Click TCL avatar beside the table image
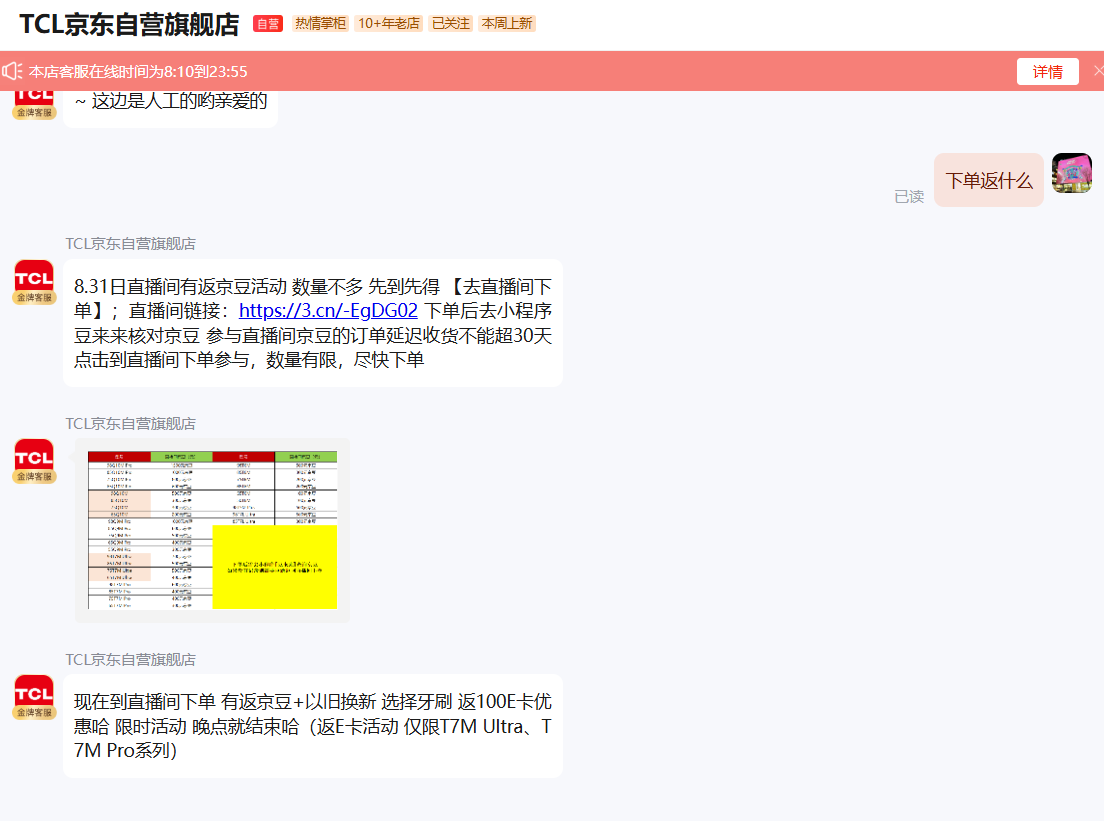 [34, 461]
